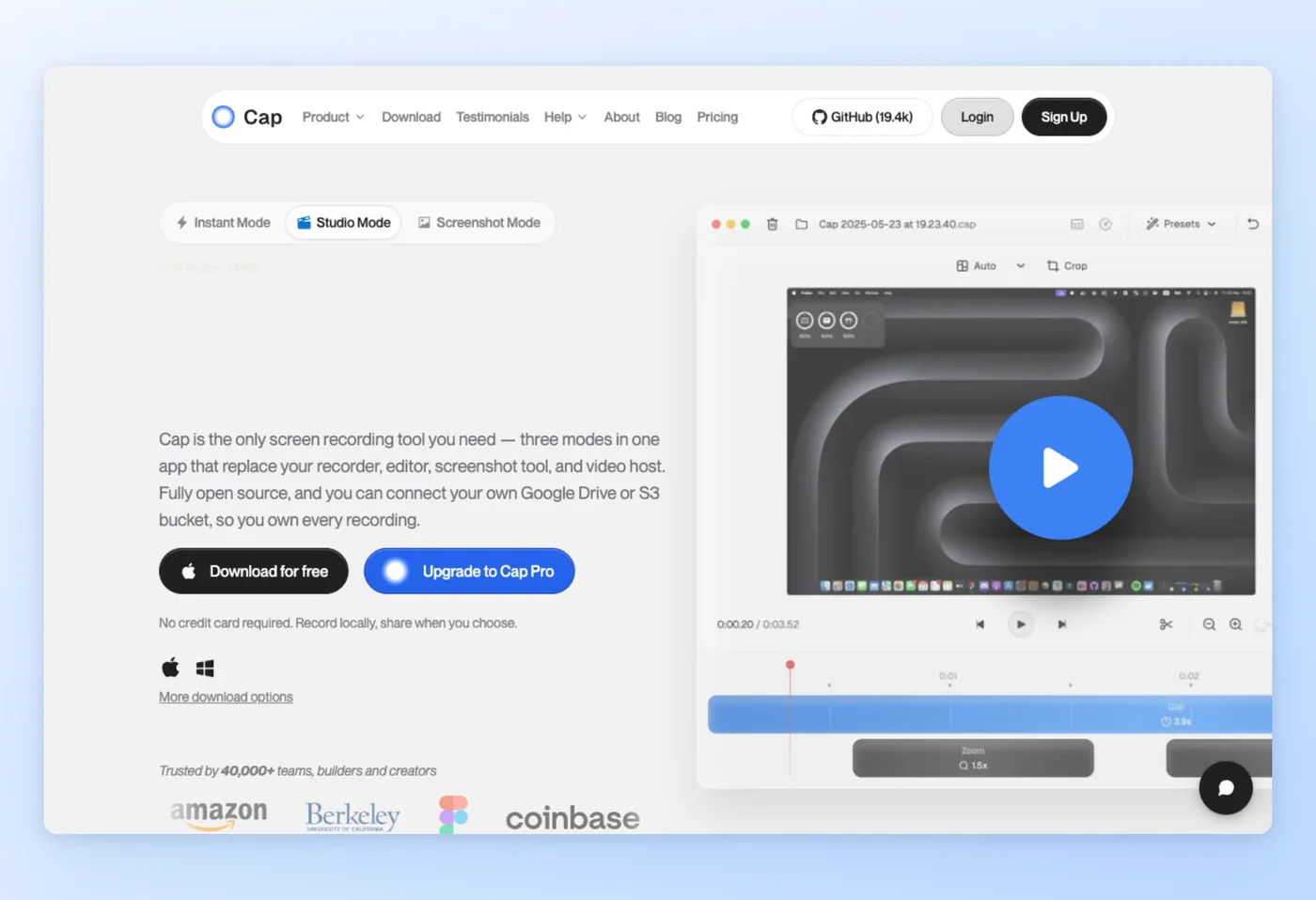1316x900 pixels.
Task: Select the Studio Mode tab
Action: [344, 223]
